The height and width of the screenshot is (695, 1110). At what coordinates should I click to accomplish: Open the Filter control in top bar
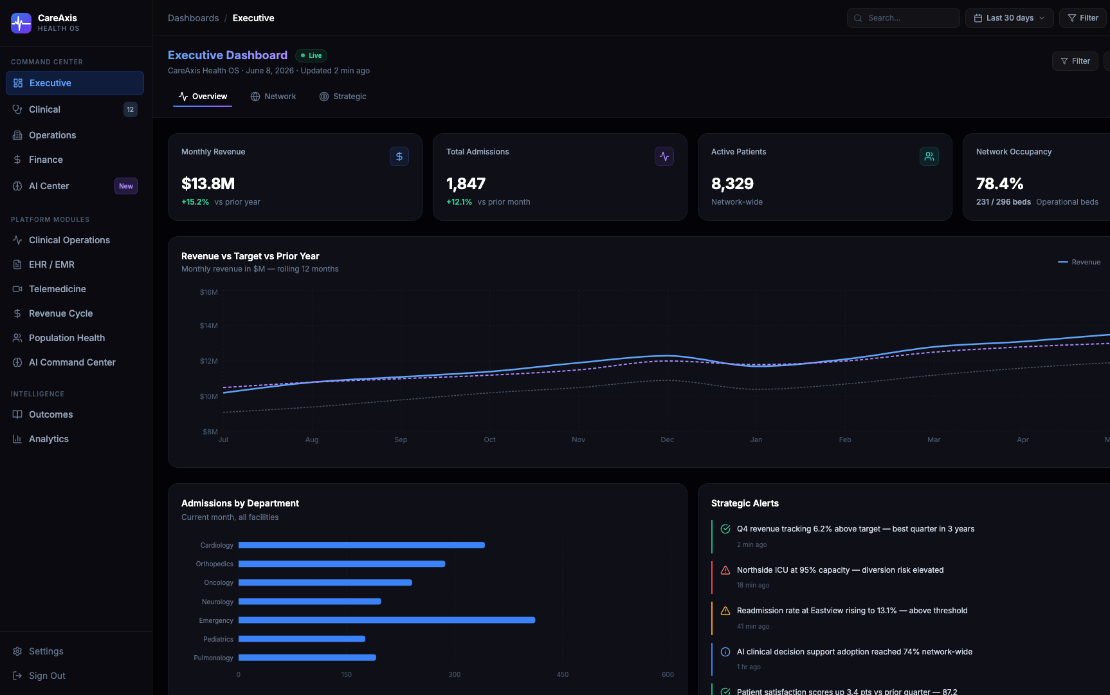click(1083, 18)
